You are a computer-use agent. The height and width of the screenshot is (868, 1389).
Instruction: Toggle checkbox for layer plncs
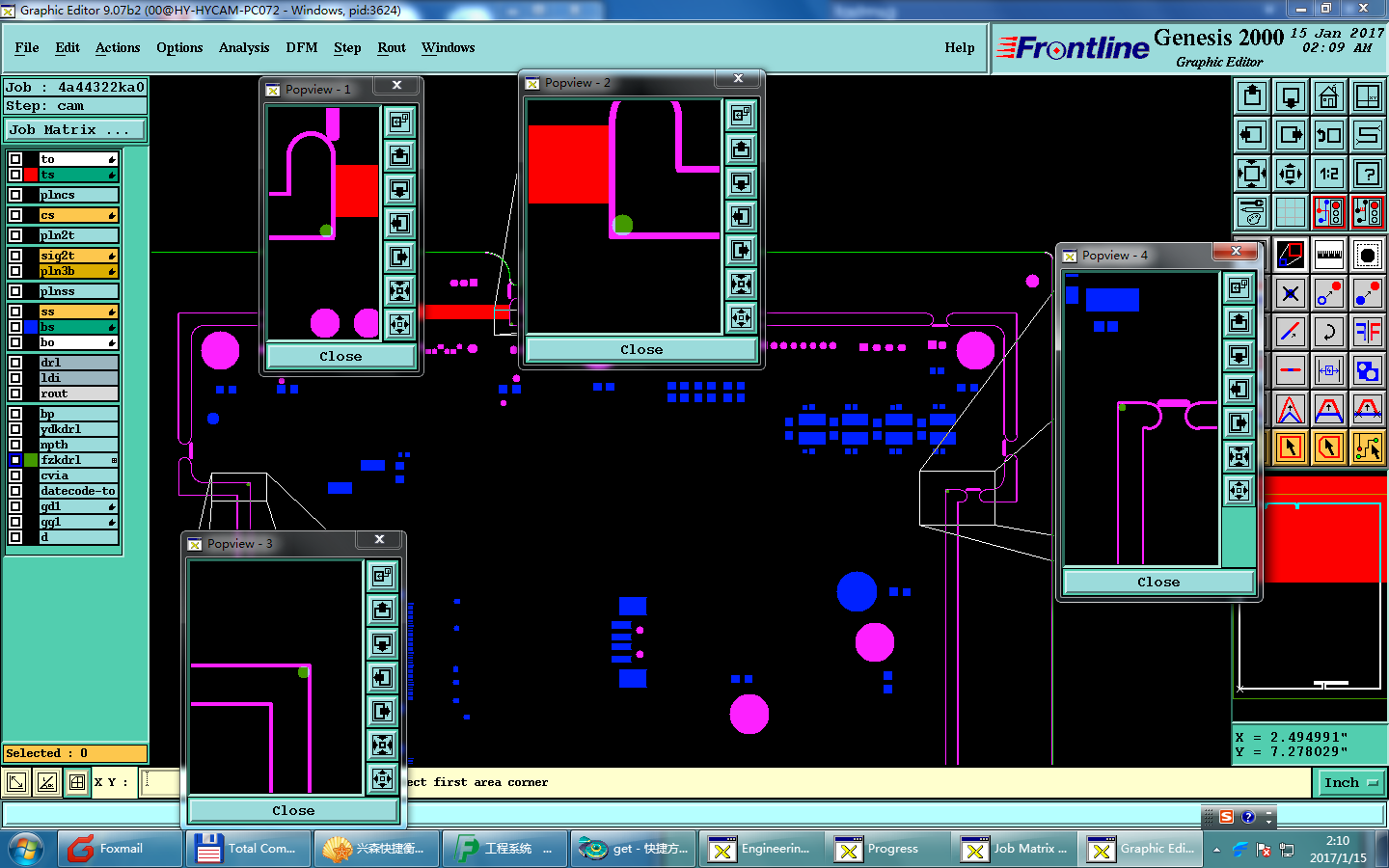point(15,195)
